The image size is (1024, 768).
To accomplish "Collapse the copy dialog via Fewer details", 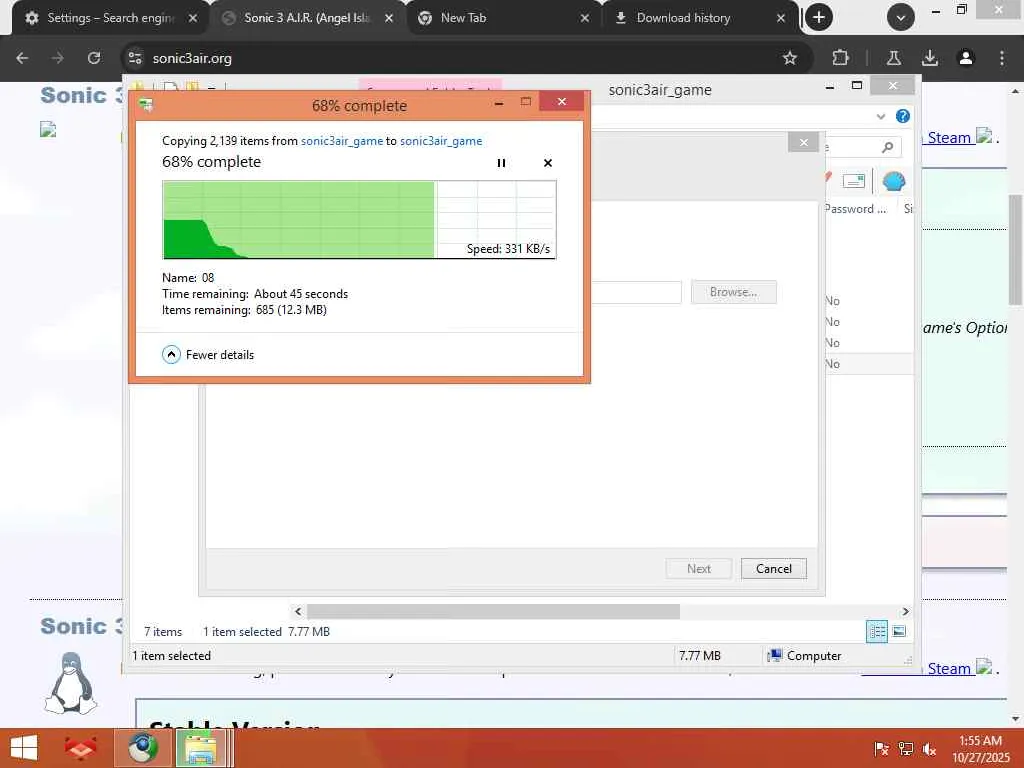I will [208, 355].
